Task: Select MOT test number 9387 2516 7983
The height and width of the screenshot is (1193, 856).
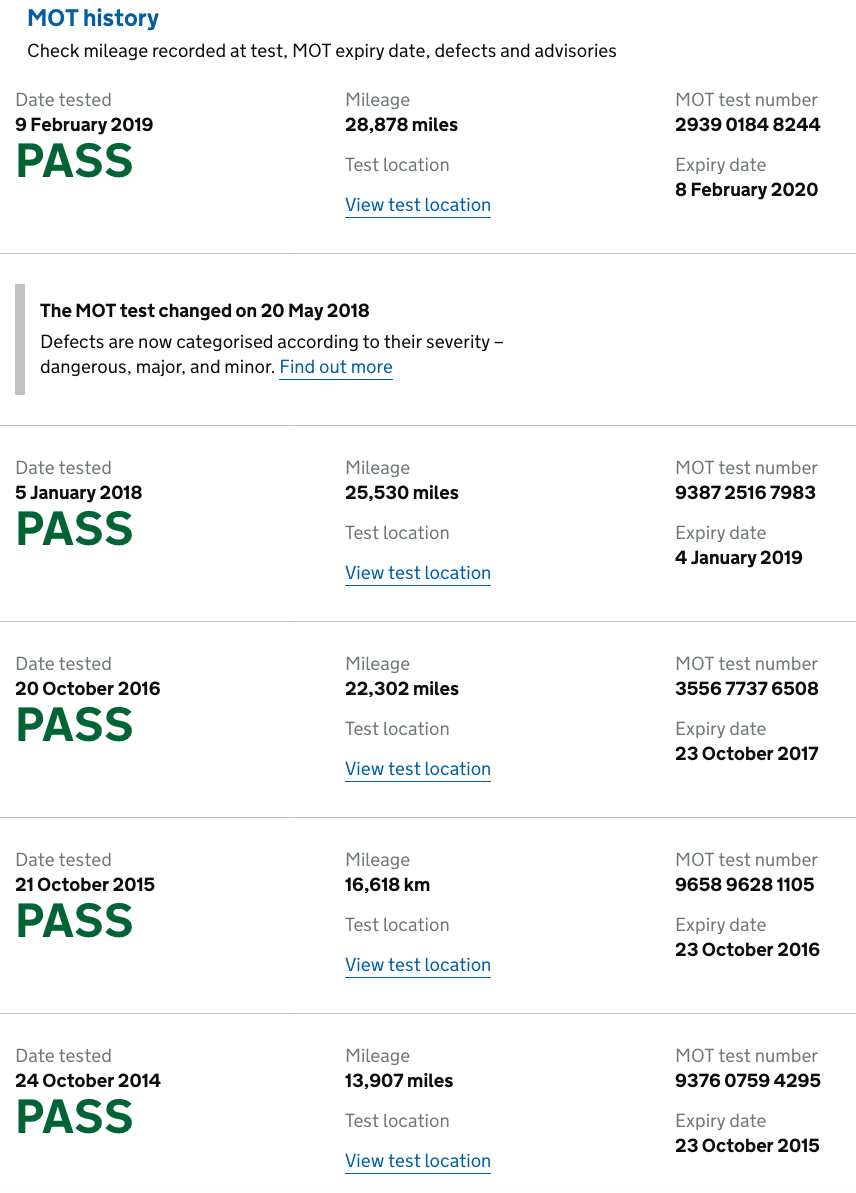Action: coord(746,493)
